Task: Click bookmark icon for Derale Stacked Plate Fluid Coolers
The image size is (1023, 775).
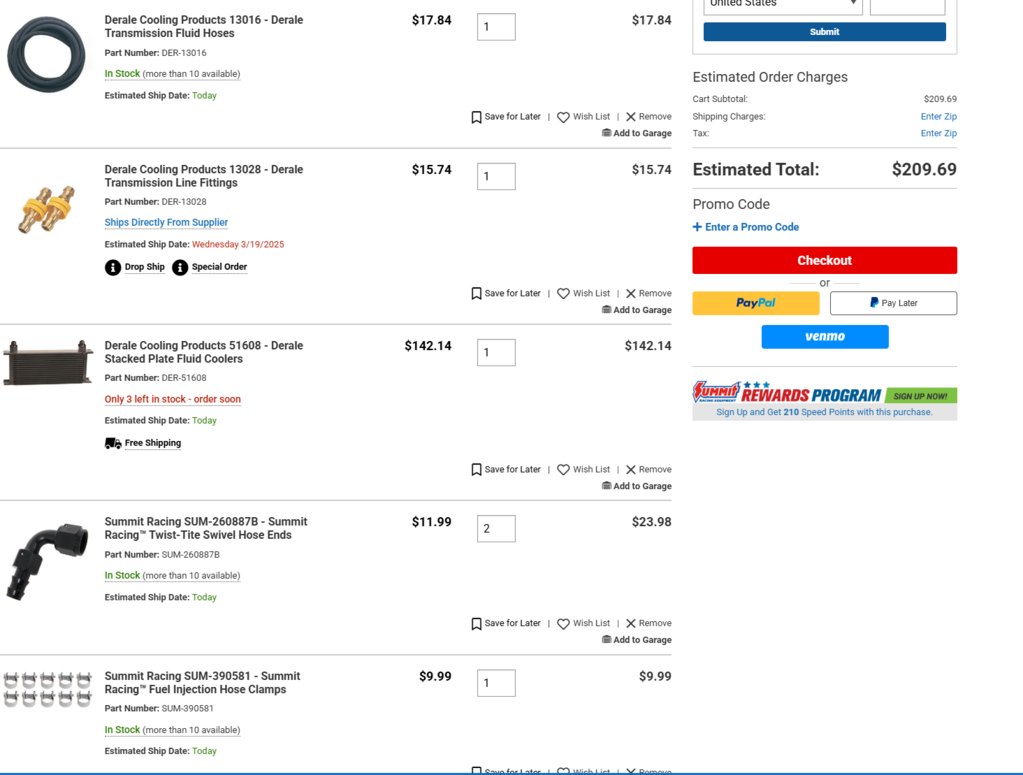Action: [476, 470]
